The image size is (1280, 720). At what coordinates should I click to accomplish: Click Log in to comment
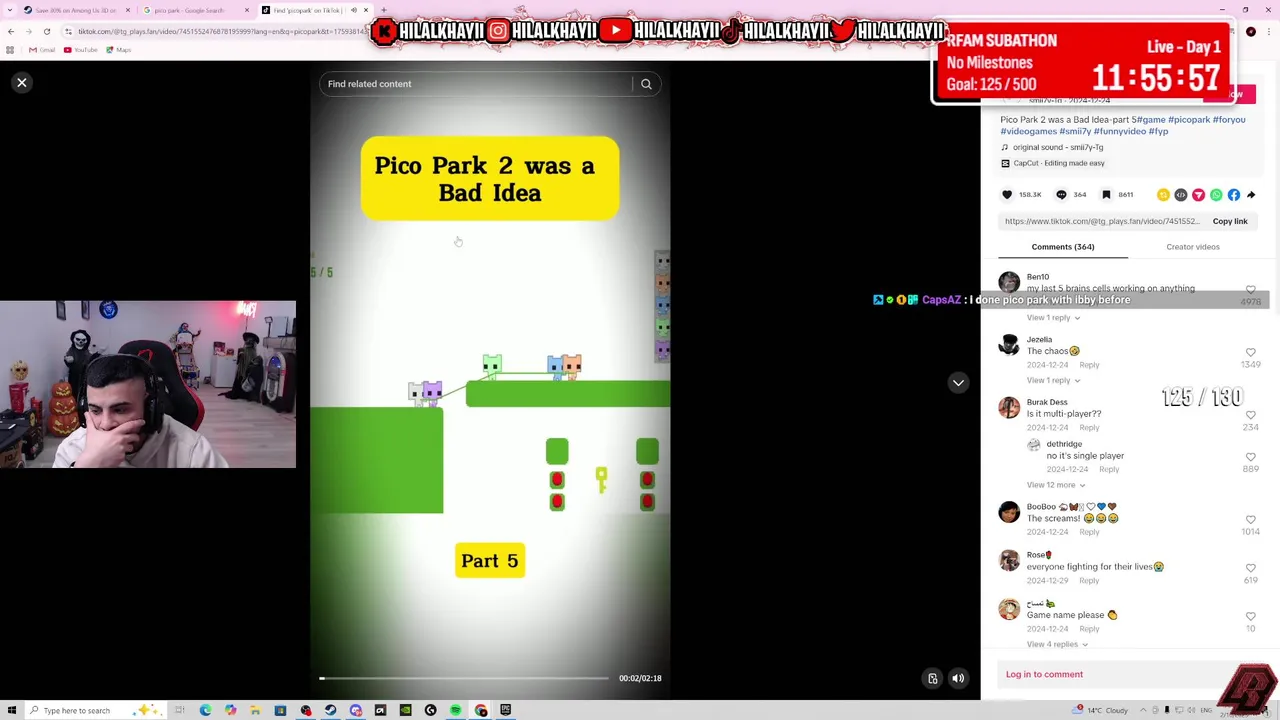[1044, 675]
